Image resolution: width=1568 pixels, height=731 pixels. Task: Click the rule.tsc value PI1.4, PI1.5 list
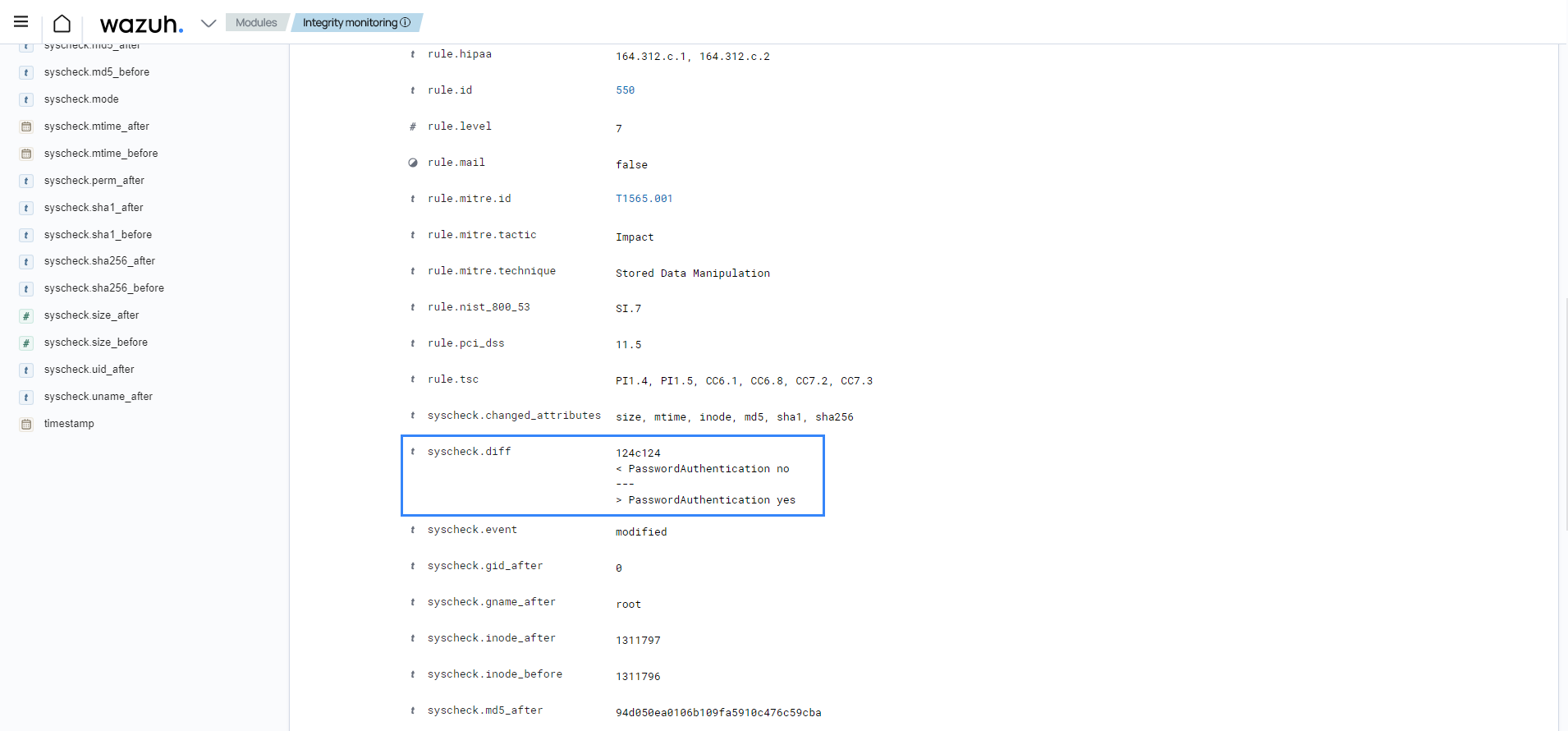745,381
